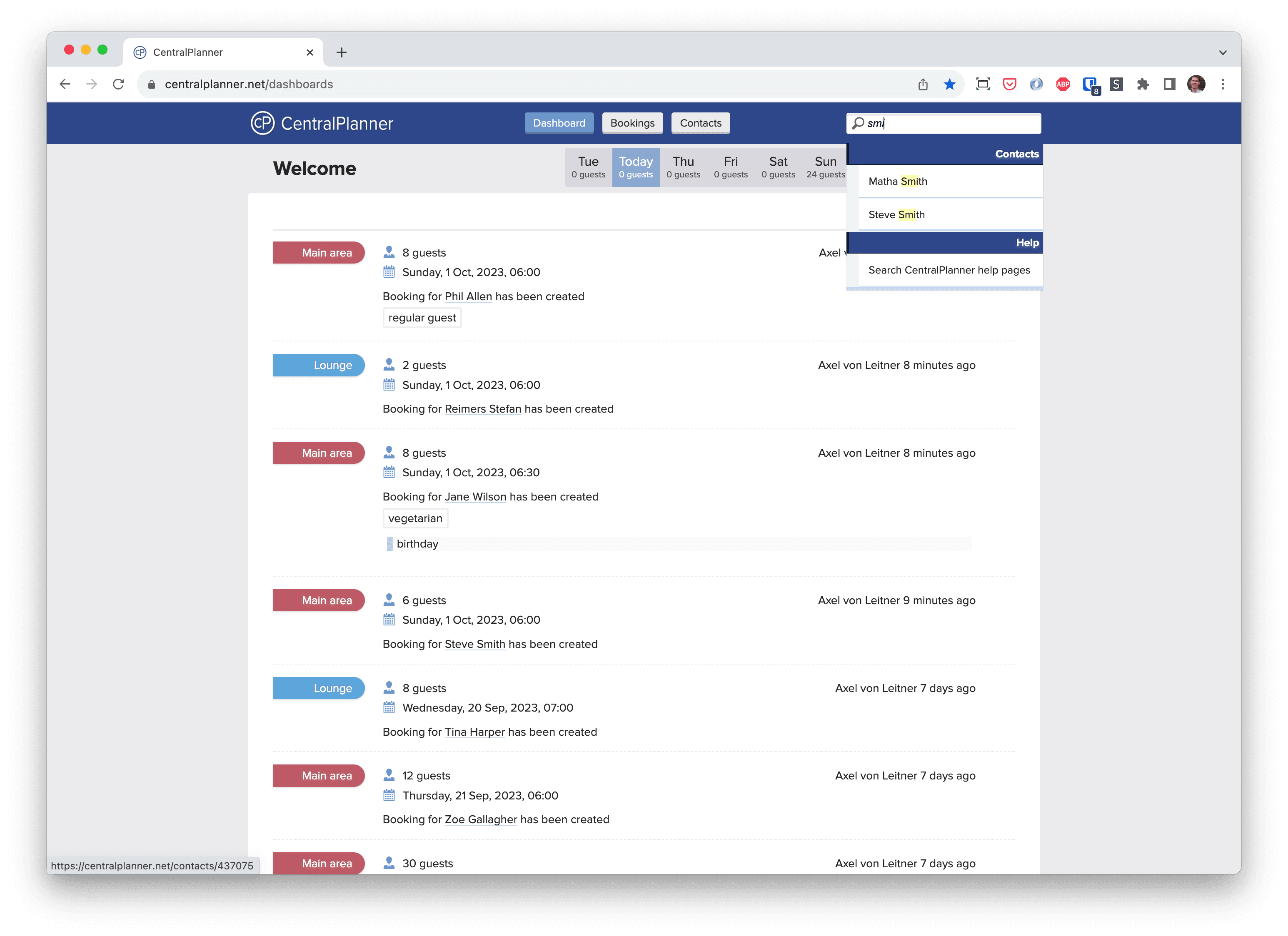Screen dimensions: 1288x936
Task: Select Steve Smith from search results
Action: [x=950, y=214]
